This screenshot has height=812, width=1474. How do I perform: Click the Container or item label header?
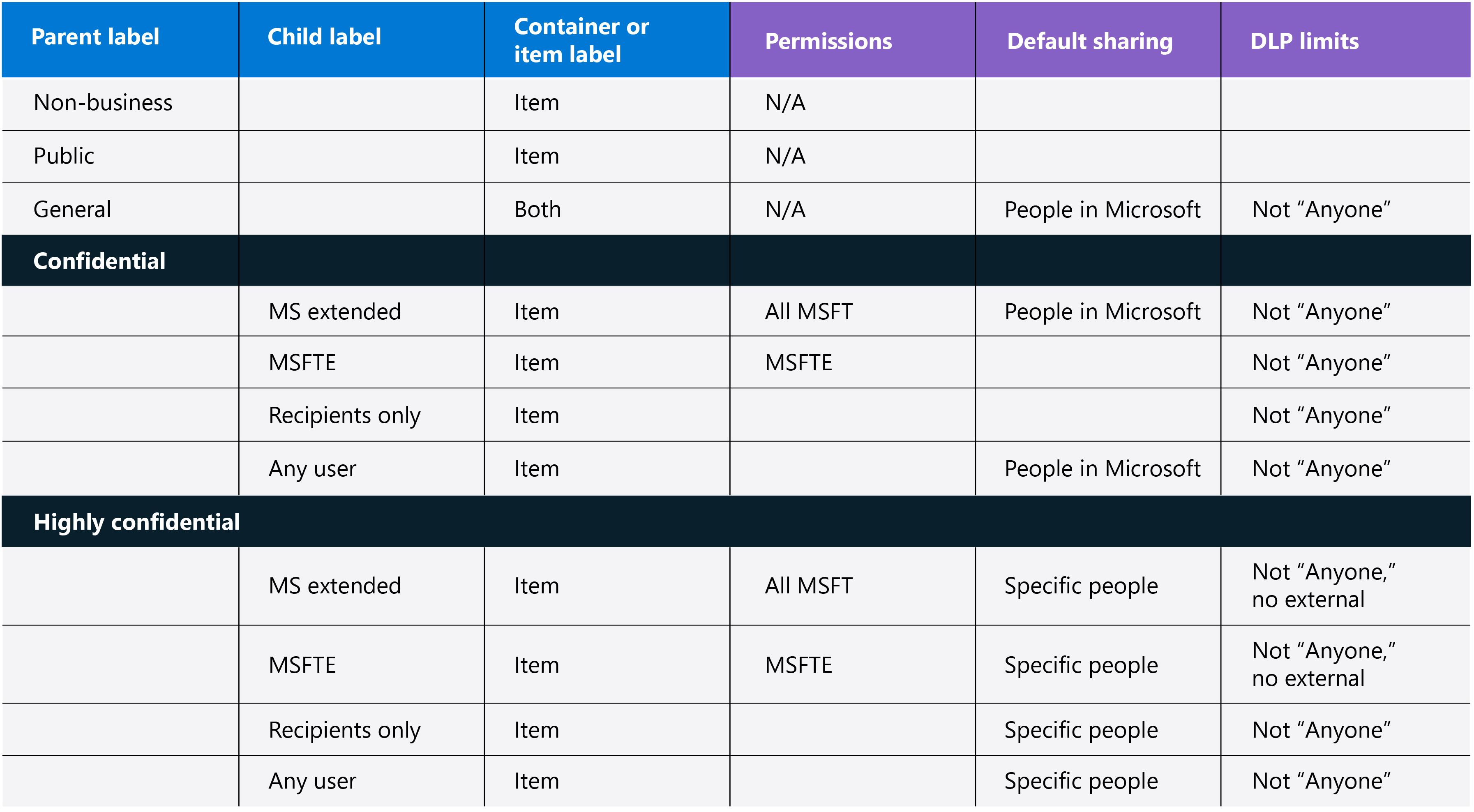[581, 40]
